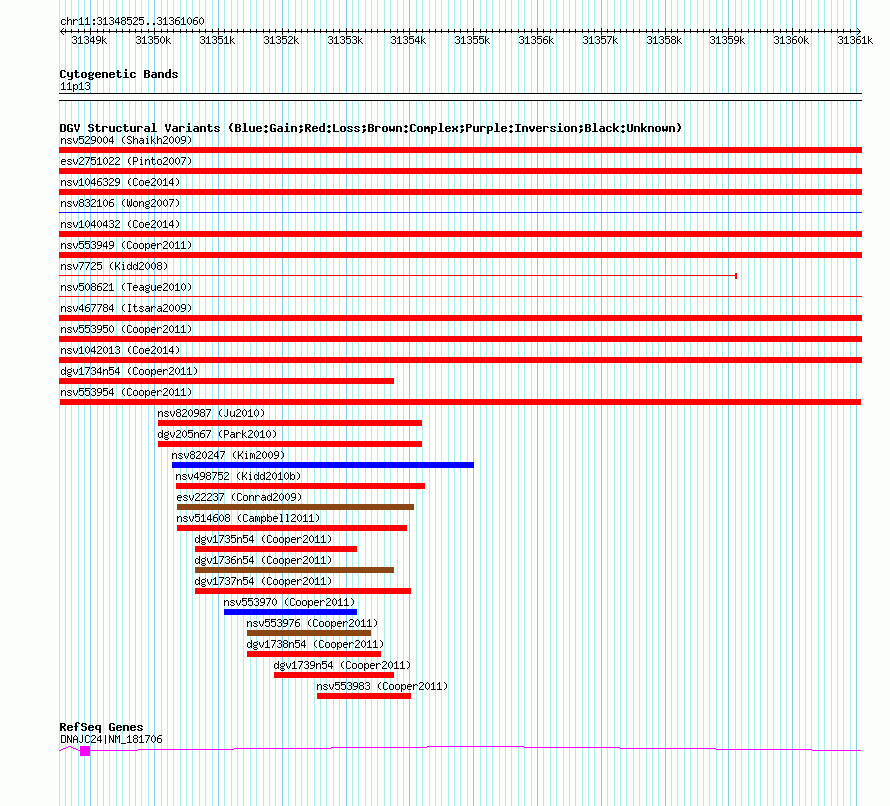Click the 31349k ruler tick label
Viewport: 890px width, 806px height.
point(89,40)
